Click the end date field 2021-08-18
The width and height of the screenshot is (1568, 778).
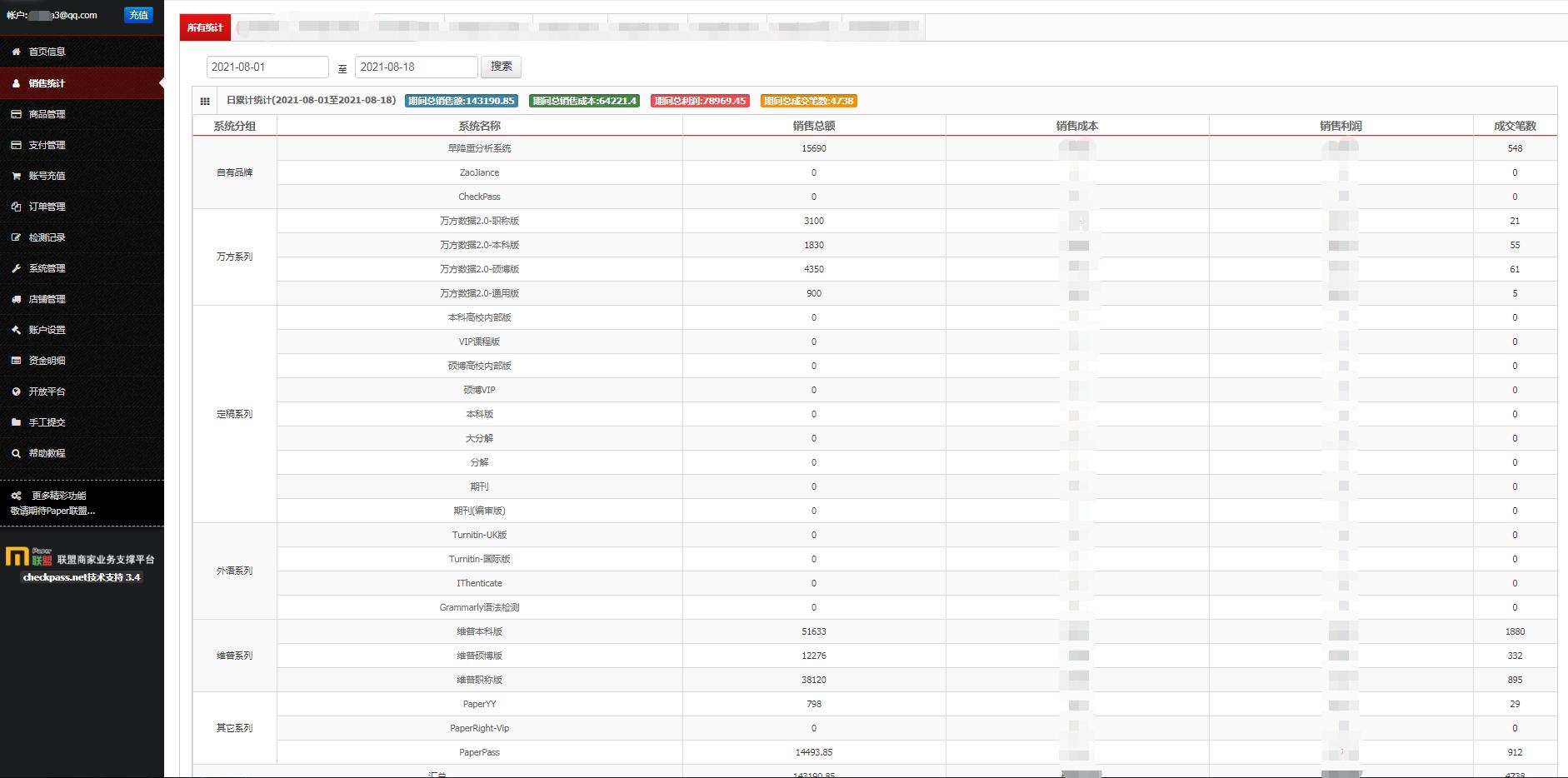coord(417,67)
